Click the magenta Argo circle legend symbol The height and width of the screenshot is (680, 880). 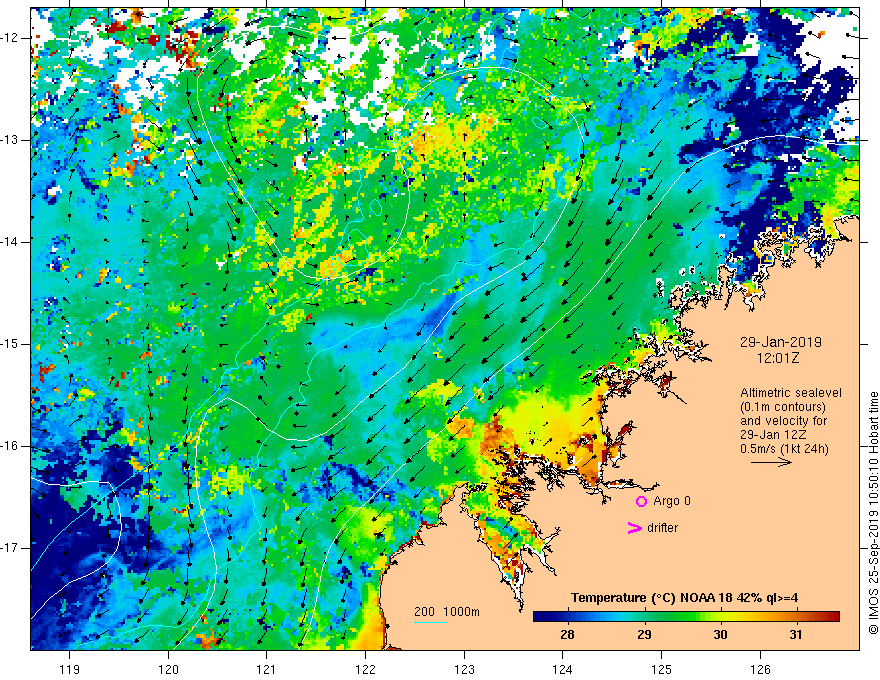tap(641, 501)
